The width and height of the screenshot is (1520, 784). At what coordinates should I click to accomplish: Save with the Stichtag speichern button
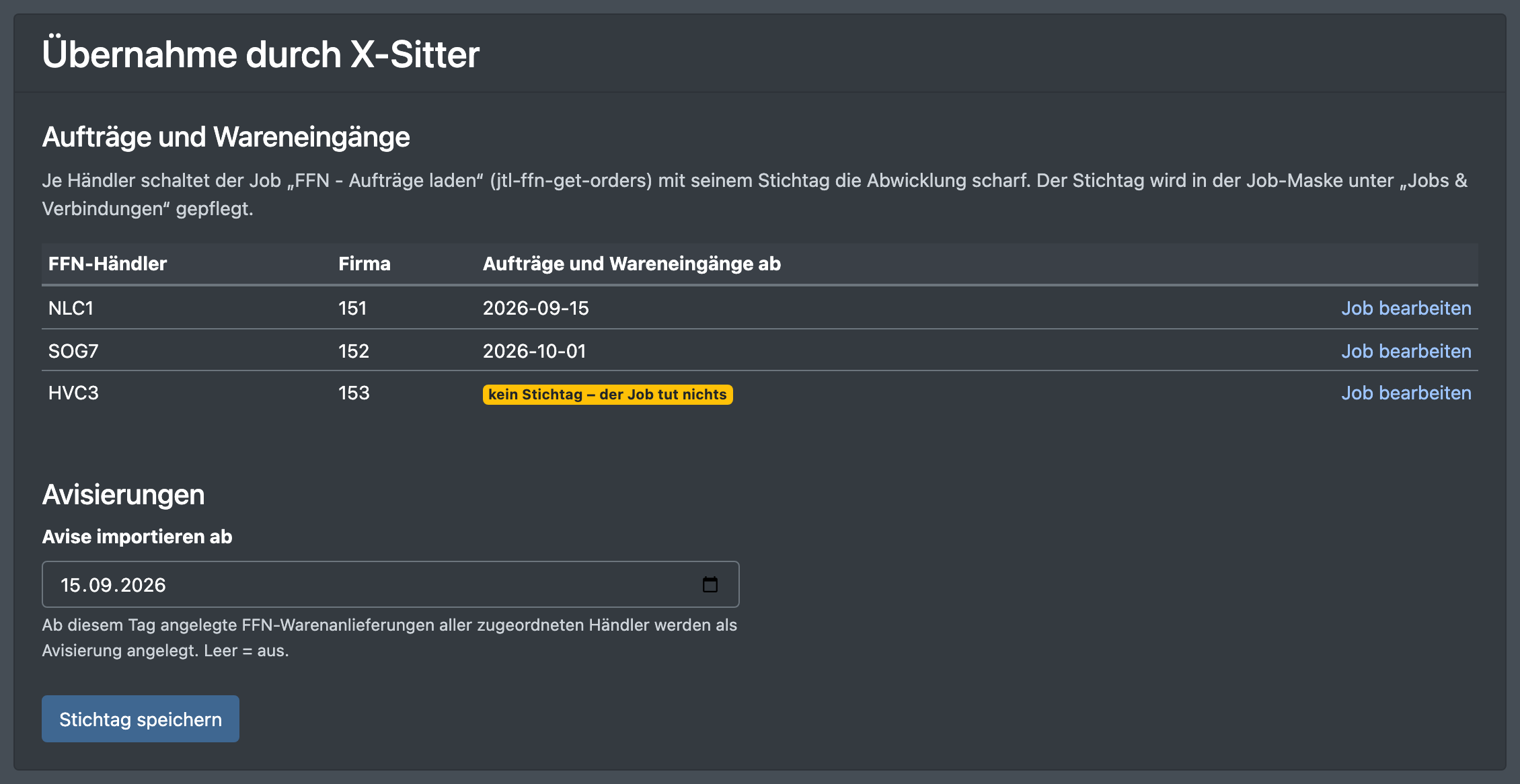coord(141,719)
